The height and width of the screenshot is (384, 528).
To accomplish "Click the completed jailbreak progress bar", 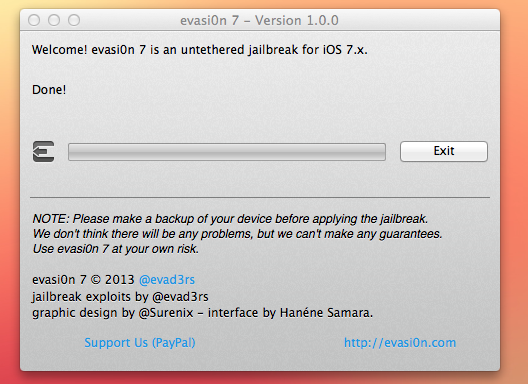I will [x=227, y=152].
